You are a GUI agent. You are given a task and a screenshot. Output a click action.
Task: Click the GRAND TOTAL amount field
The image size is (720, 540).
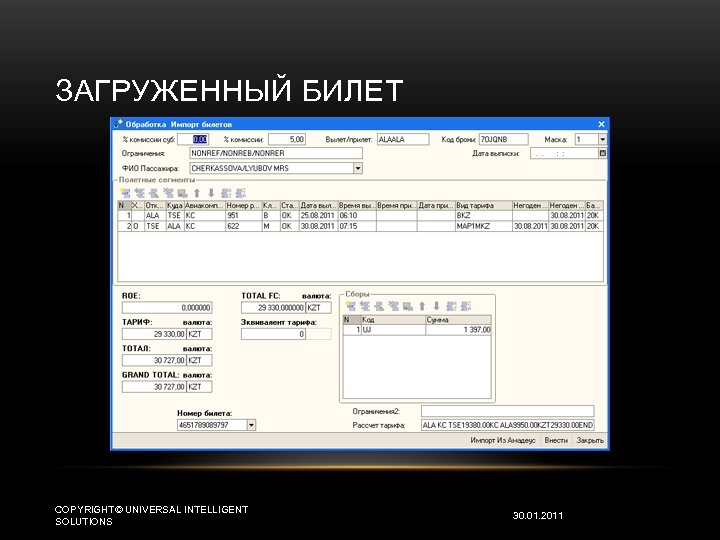click(154, 387)
